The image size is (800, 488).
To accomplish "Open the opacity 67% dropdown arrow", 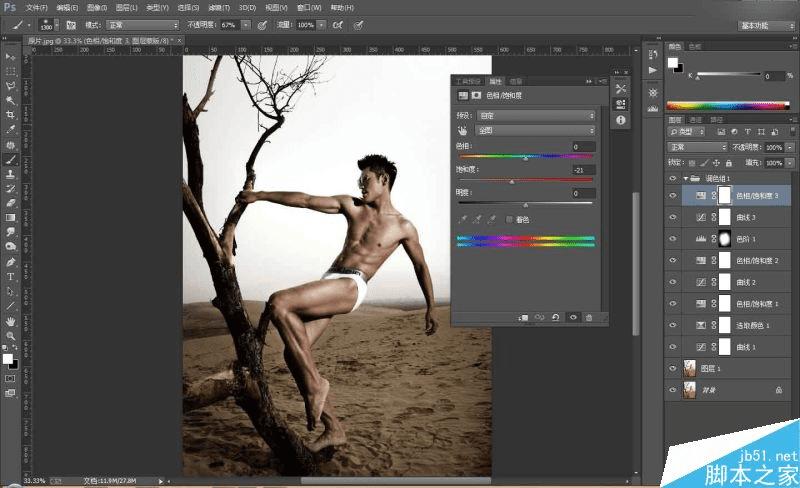I will [x=246, y=25].
